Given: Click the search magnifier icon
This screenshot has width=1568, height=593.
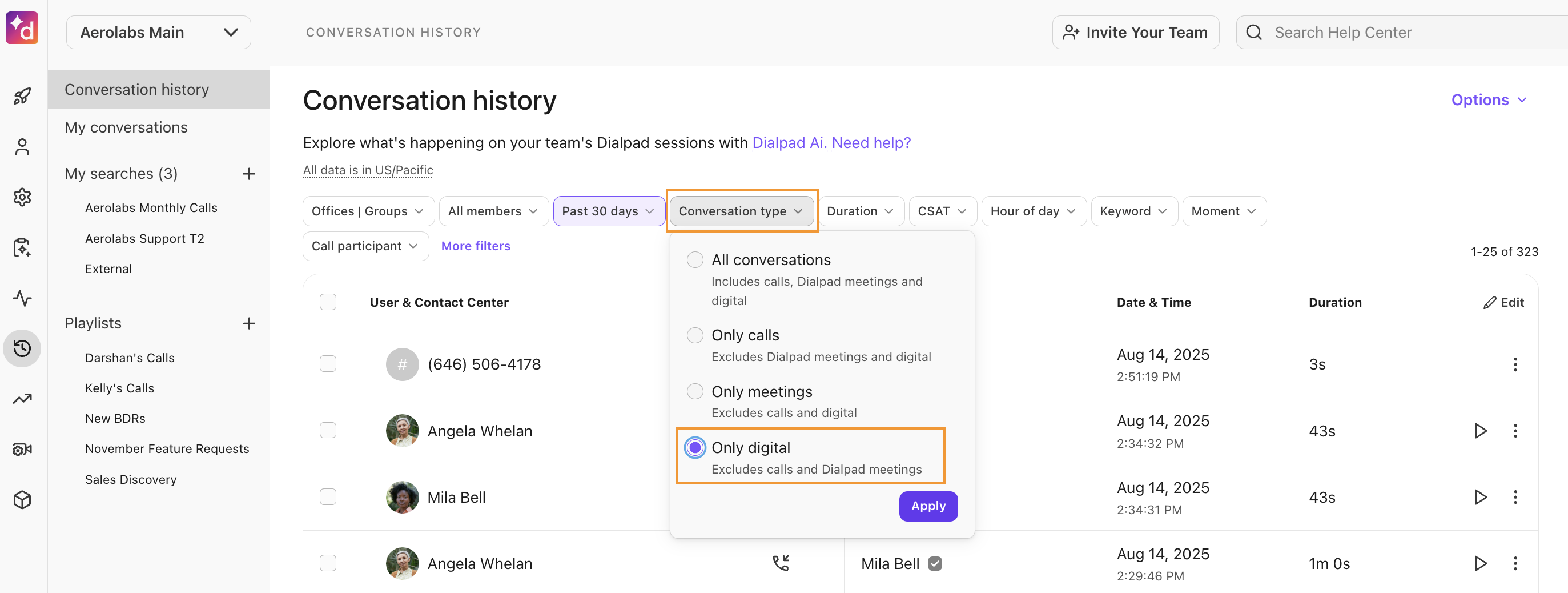Looking at the screenshot, I should point(1254,32).
